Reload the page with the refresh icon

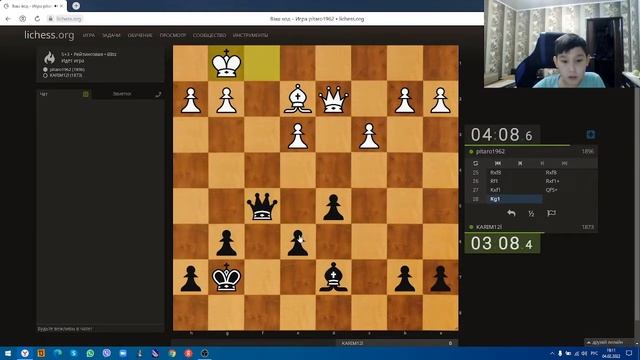37,19
